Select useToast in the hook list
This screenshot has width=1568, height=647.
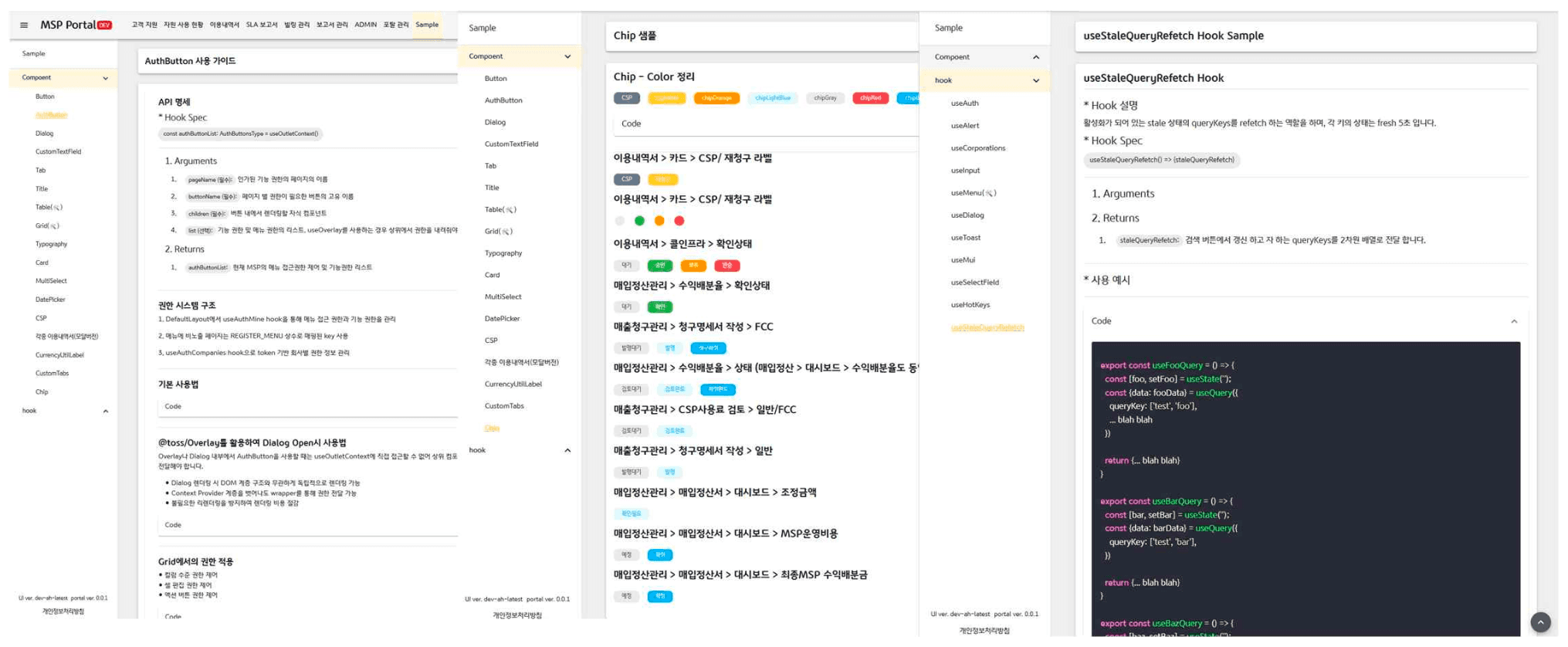(965, 238)
